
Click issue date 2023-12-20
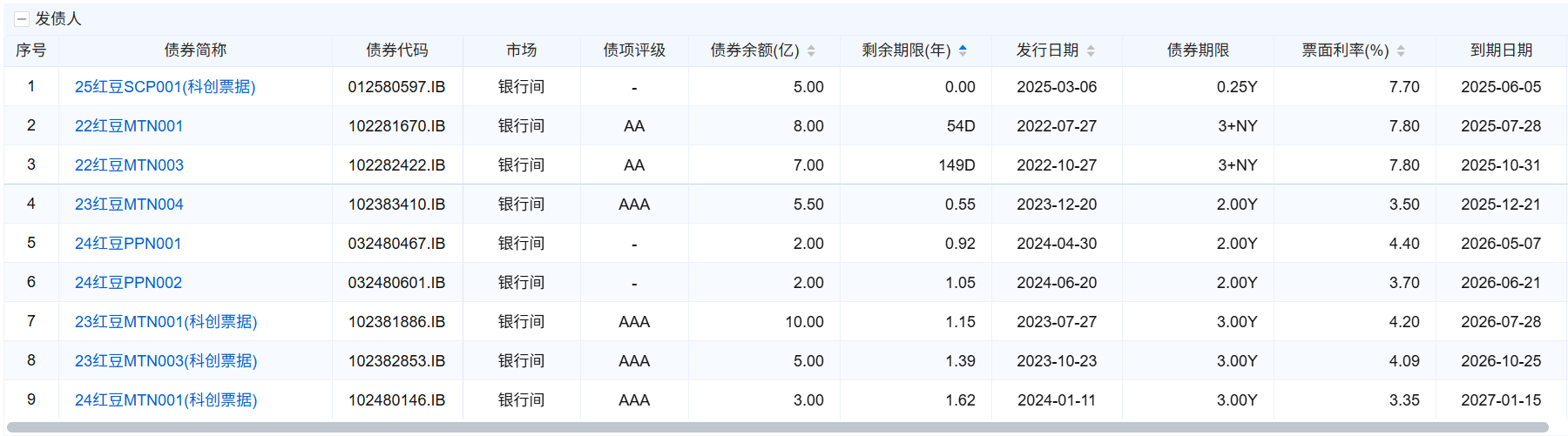coord(1057,205)
